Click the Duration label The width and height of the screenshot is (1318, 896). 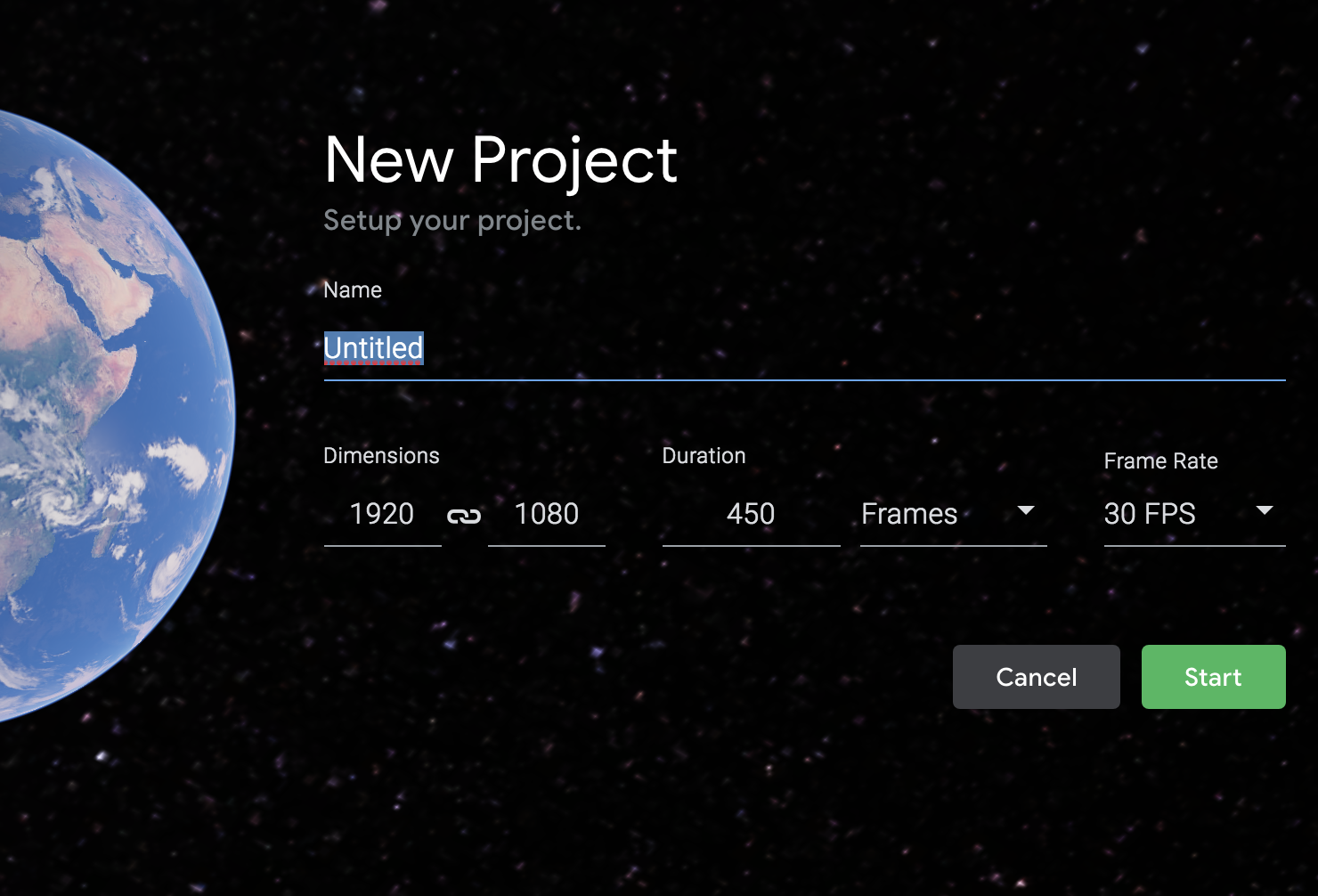[x=704, y=456]
